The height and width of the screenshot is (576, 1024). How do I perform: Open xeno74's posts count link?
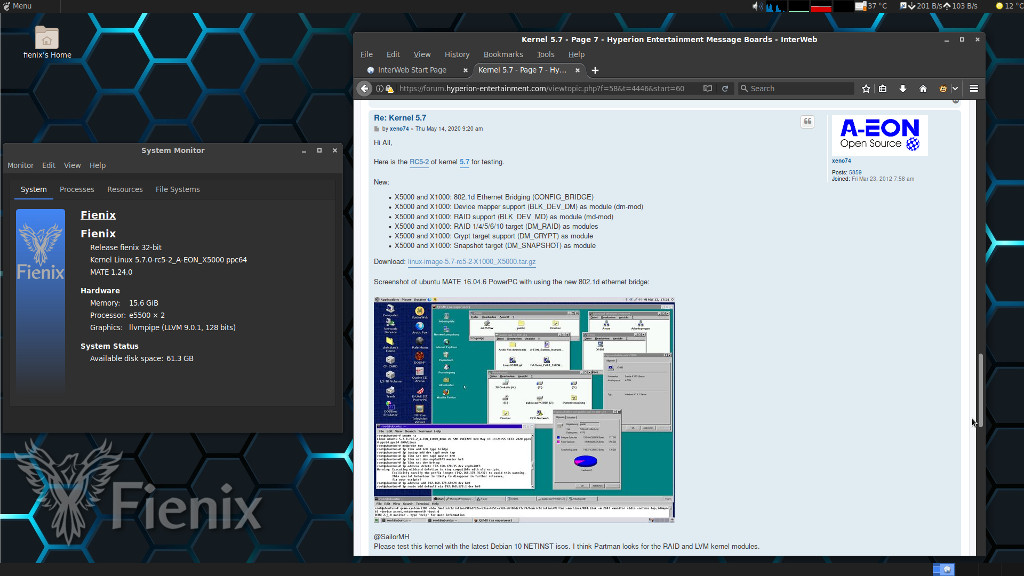coord(855,172)
